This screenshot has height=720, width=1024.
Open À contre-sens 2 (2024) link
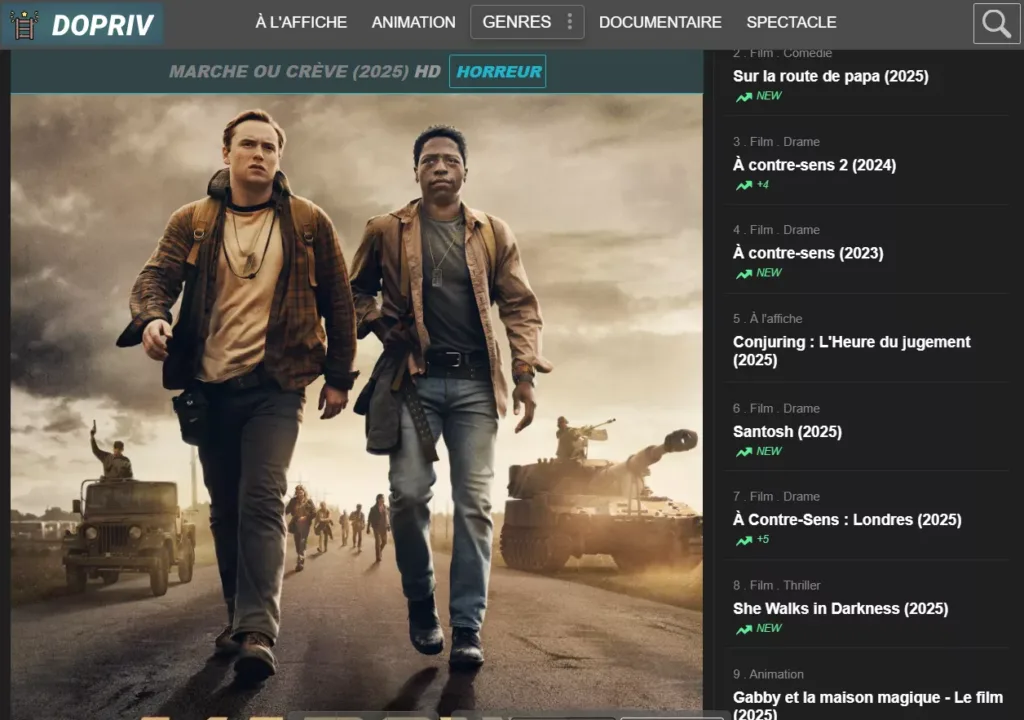coord(814,165)
